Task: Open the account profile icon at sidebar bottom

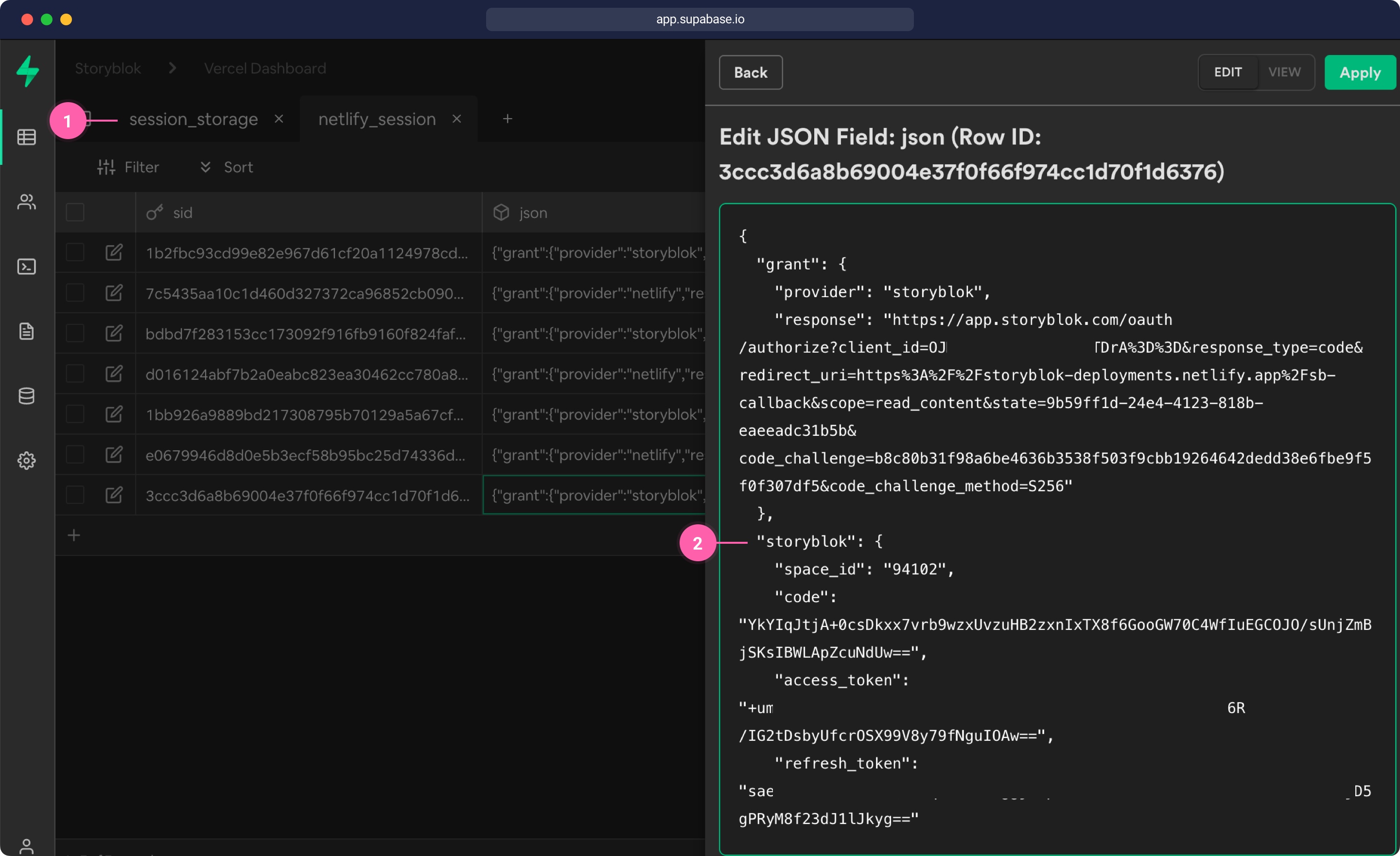Action: [x=27, y=846]
